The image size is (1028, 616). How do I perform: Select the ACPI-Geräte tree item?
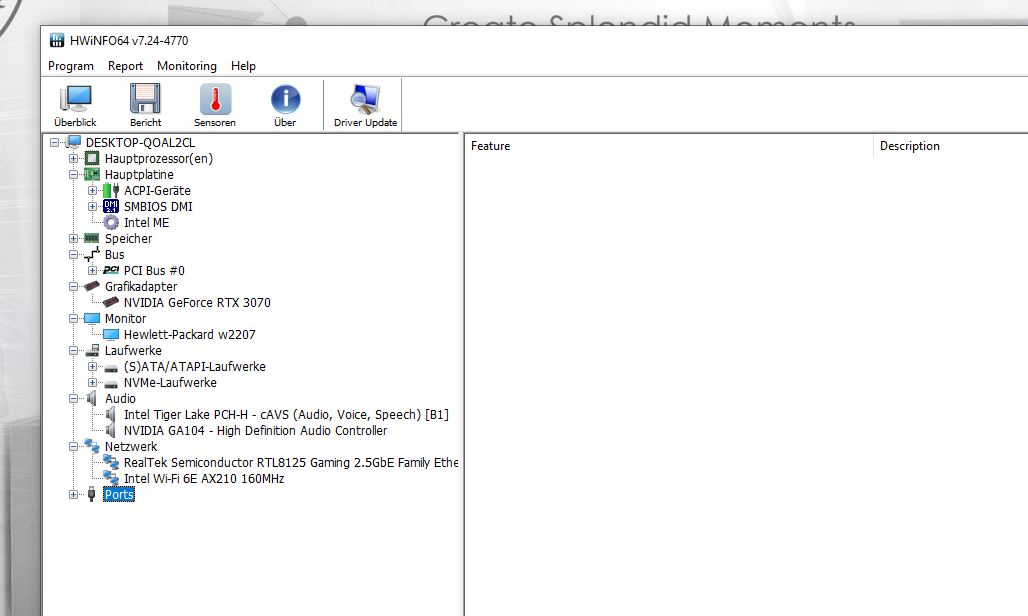(x=157, y=191)
